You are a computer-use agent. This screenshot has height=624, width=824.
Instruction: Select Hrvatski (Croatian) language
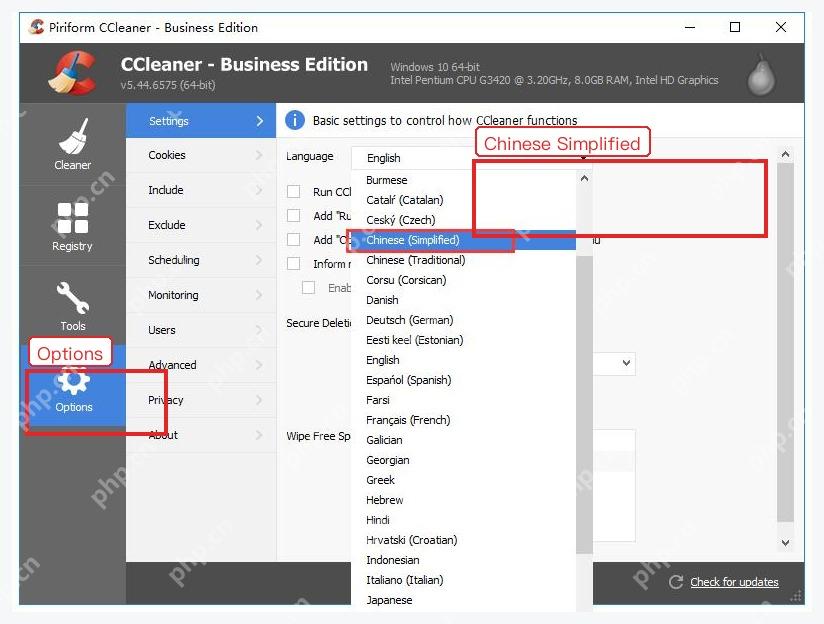click(x=464, y=540)
